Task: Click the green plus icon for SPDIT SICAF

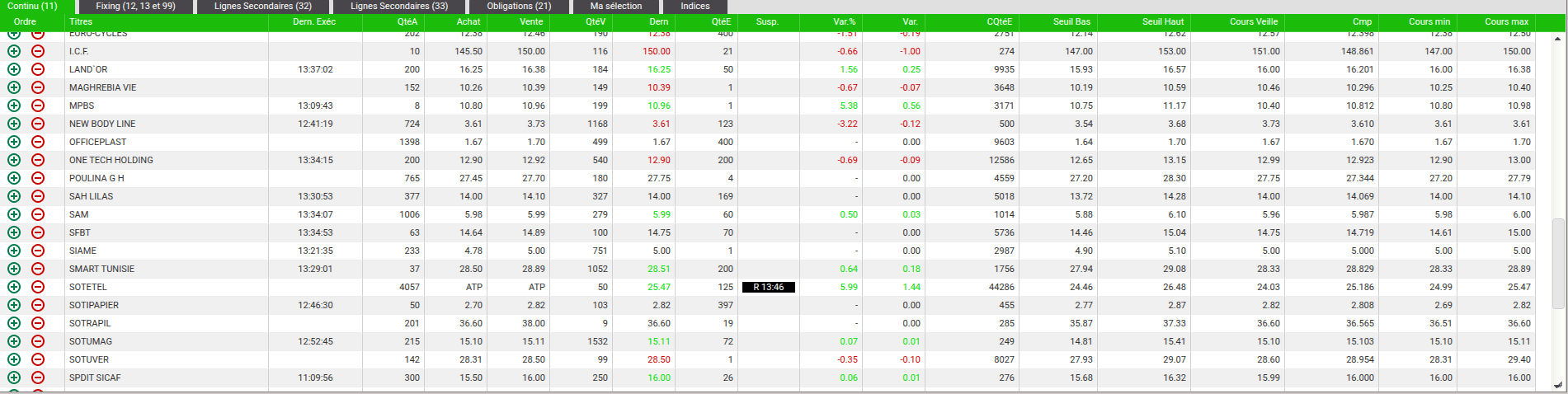Action: tap(14, 378)
